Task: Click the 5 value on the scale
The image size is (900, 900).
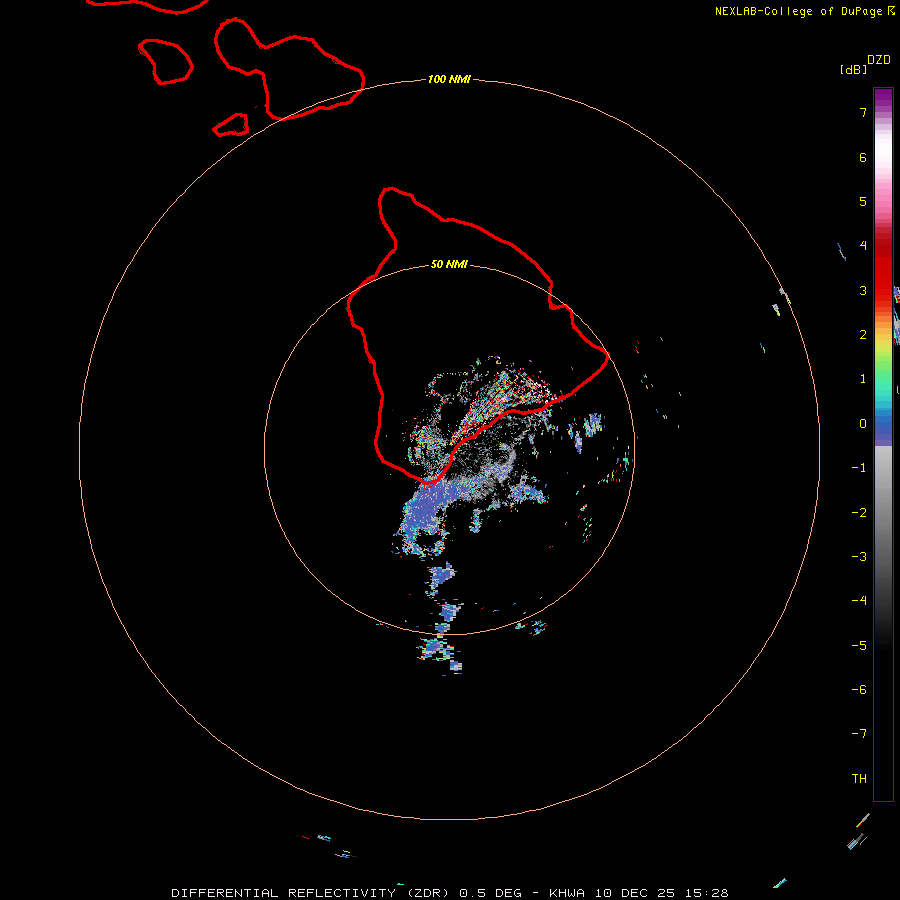Action: pos(863,201)
